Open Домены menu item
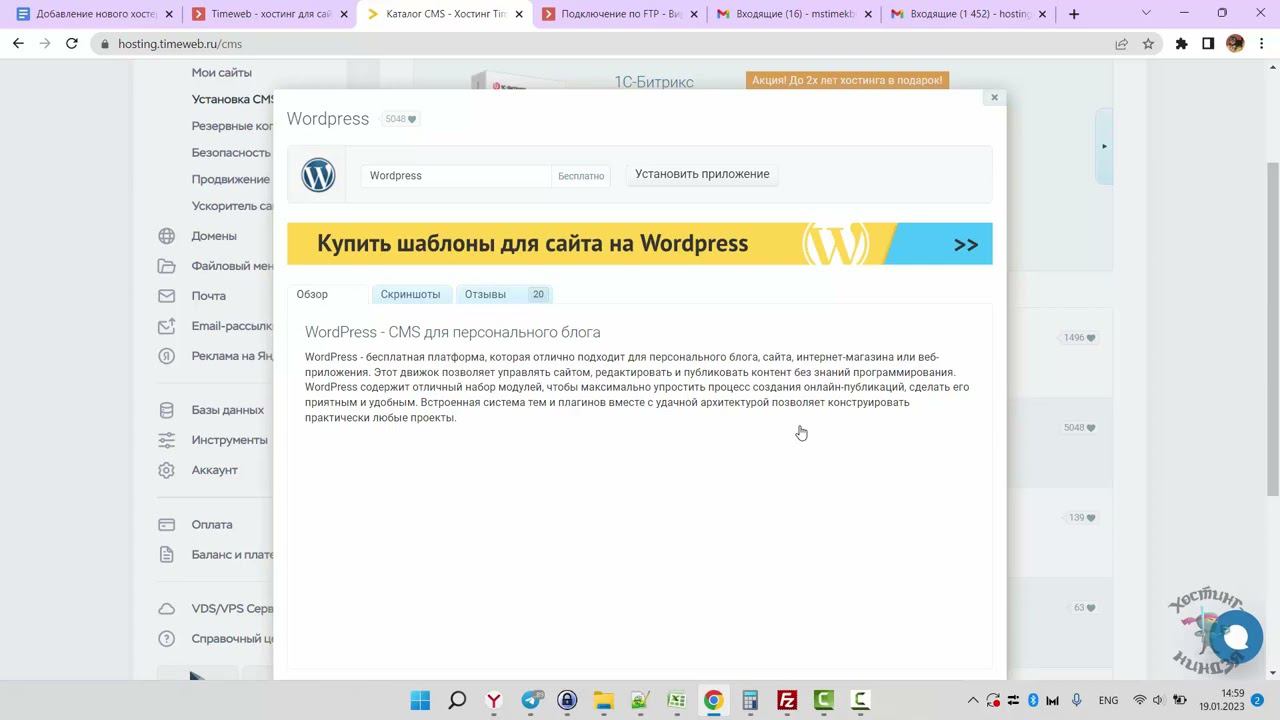Viewport: 1280px width, 720px height. 214,236
